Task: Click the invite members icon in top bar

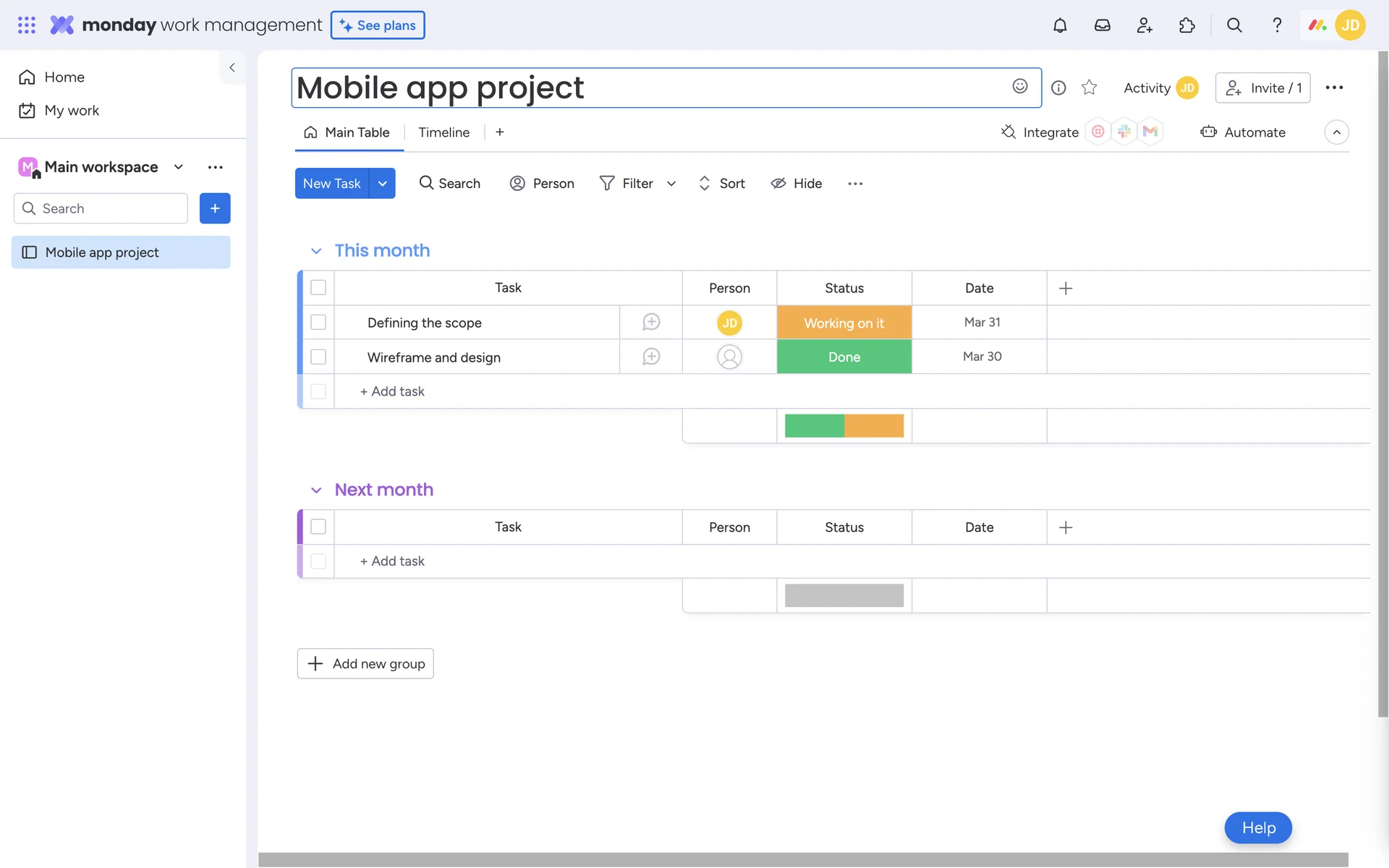Action: point(1144,25)
